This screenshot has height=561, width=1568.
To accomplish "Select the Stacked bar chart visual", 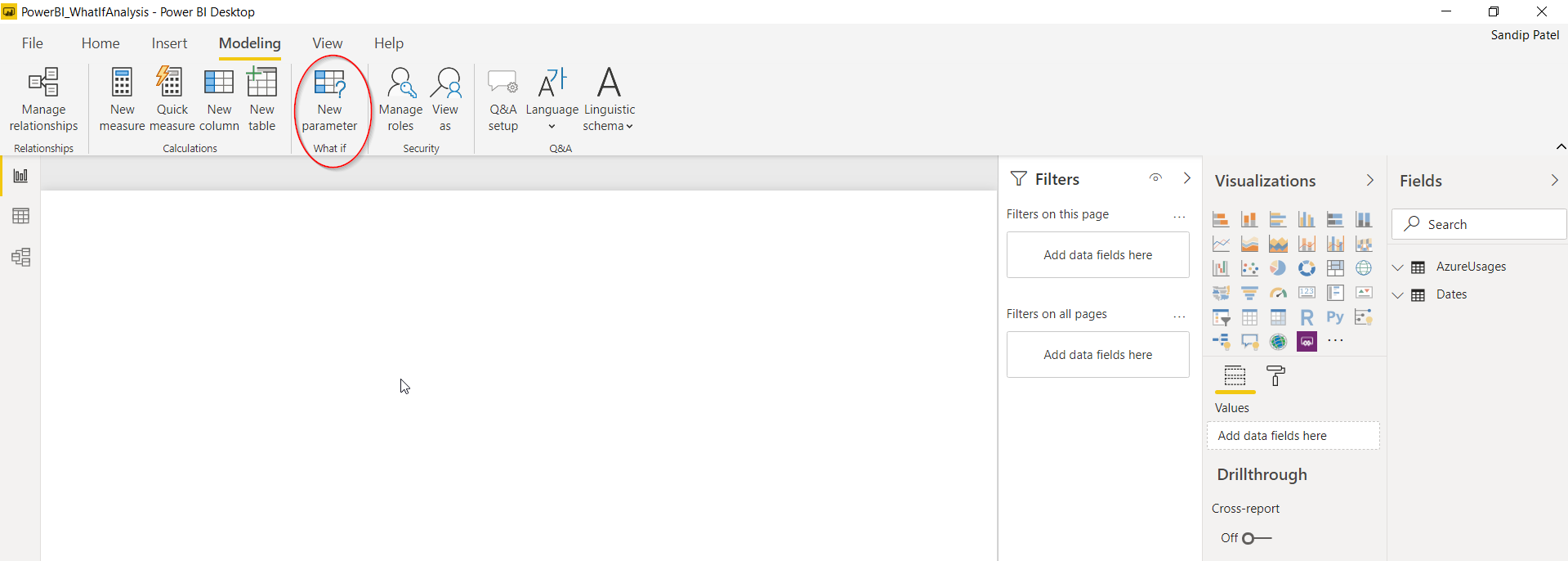I will [x=1221, y=219].
